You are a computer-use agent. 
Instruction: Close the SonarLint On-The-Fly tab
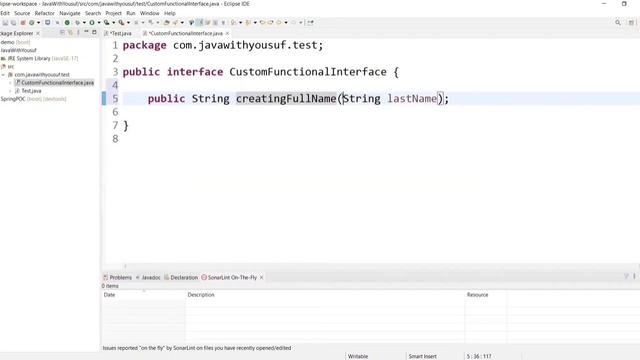pos(261,278)
